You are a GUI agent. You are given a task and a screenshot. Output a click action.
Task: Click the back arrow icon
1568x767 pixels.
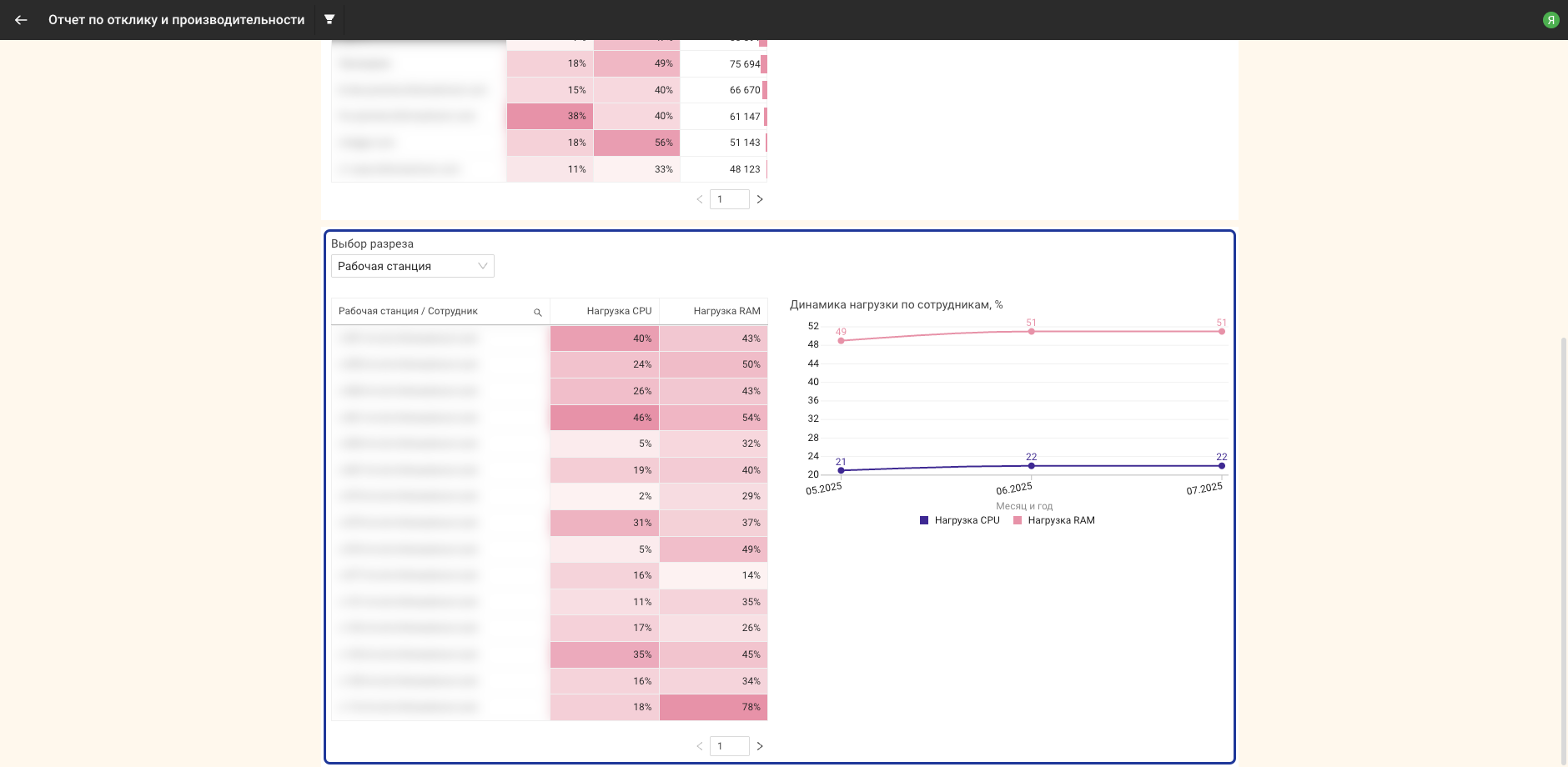[21, 20]
